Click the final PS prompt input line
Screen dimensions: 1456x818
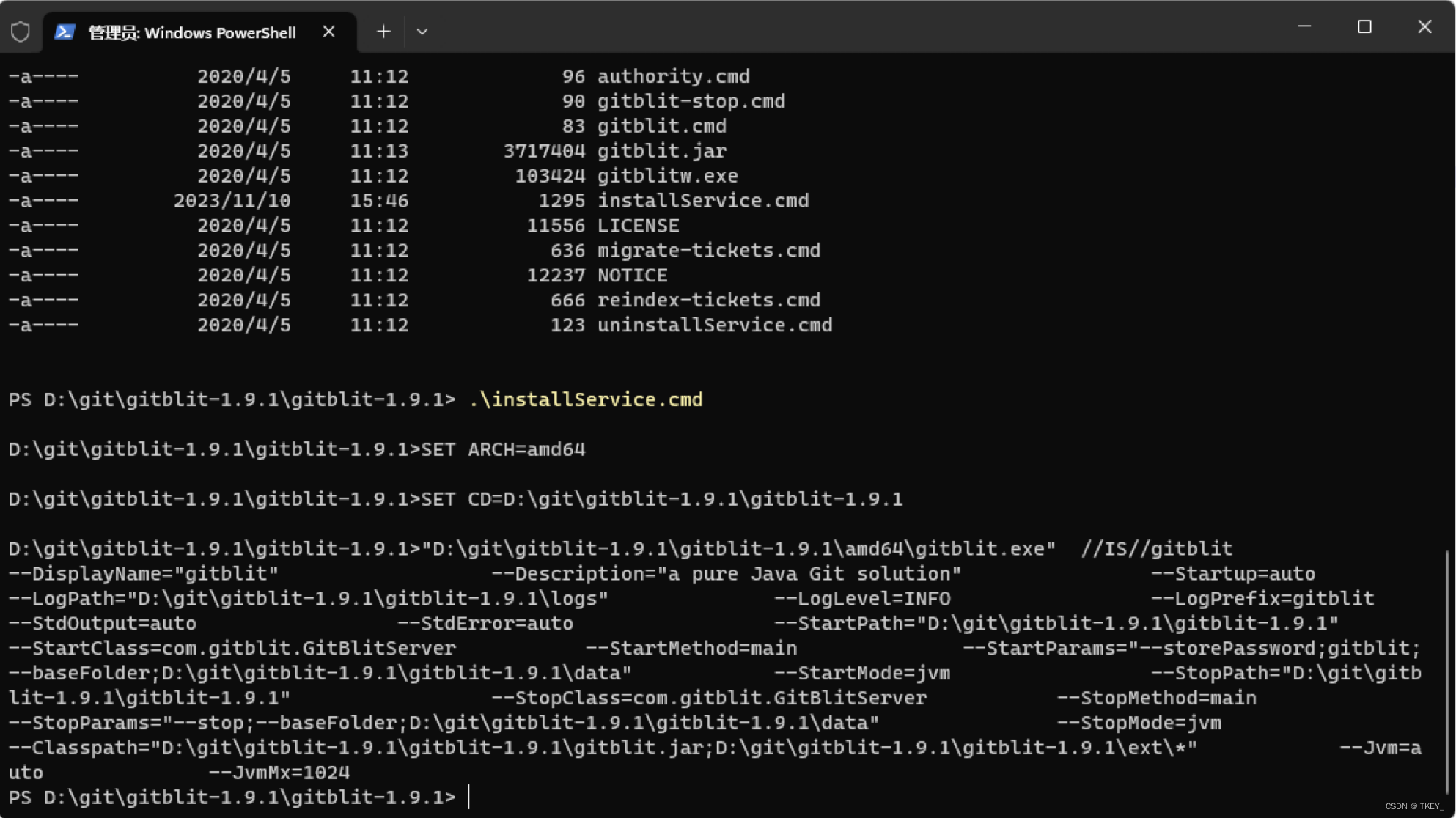239,797
